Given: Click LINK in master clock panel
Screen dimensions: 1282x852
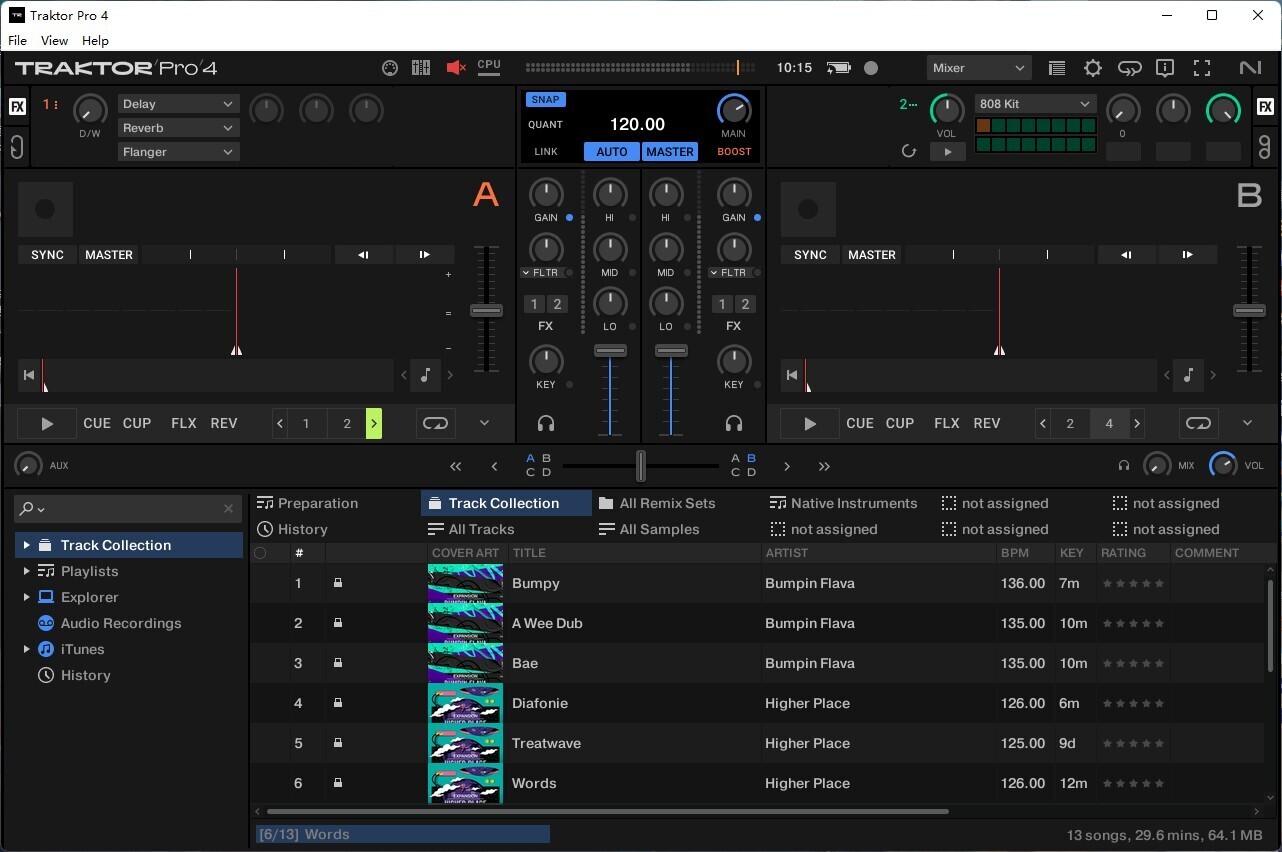Looking at the screenshot, I should (546, 152).
